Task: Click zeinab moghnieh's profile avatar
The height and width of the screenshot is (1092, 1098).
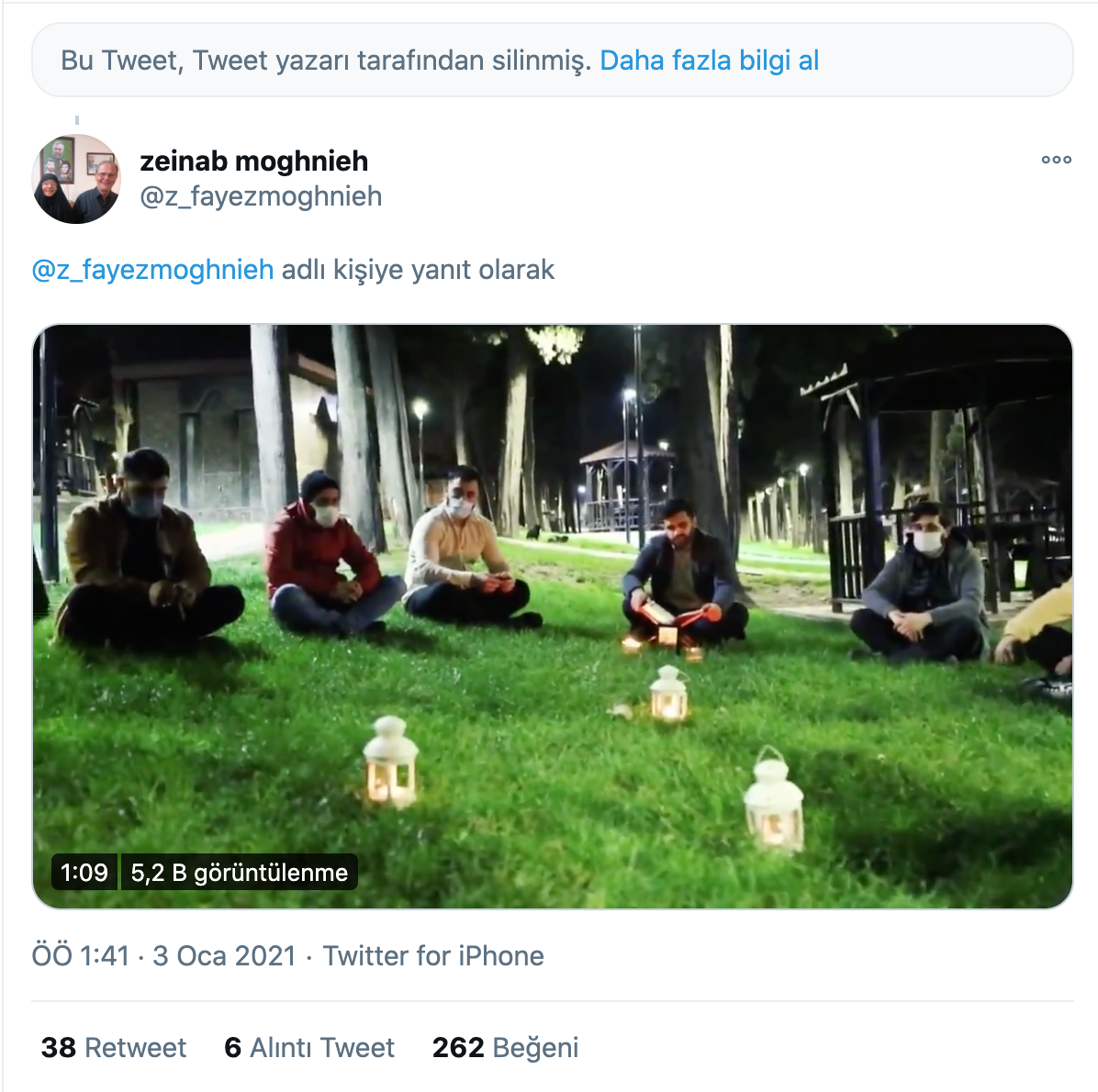Action: pyautogui.click(x=76, y=179)
